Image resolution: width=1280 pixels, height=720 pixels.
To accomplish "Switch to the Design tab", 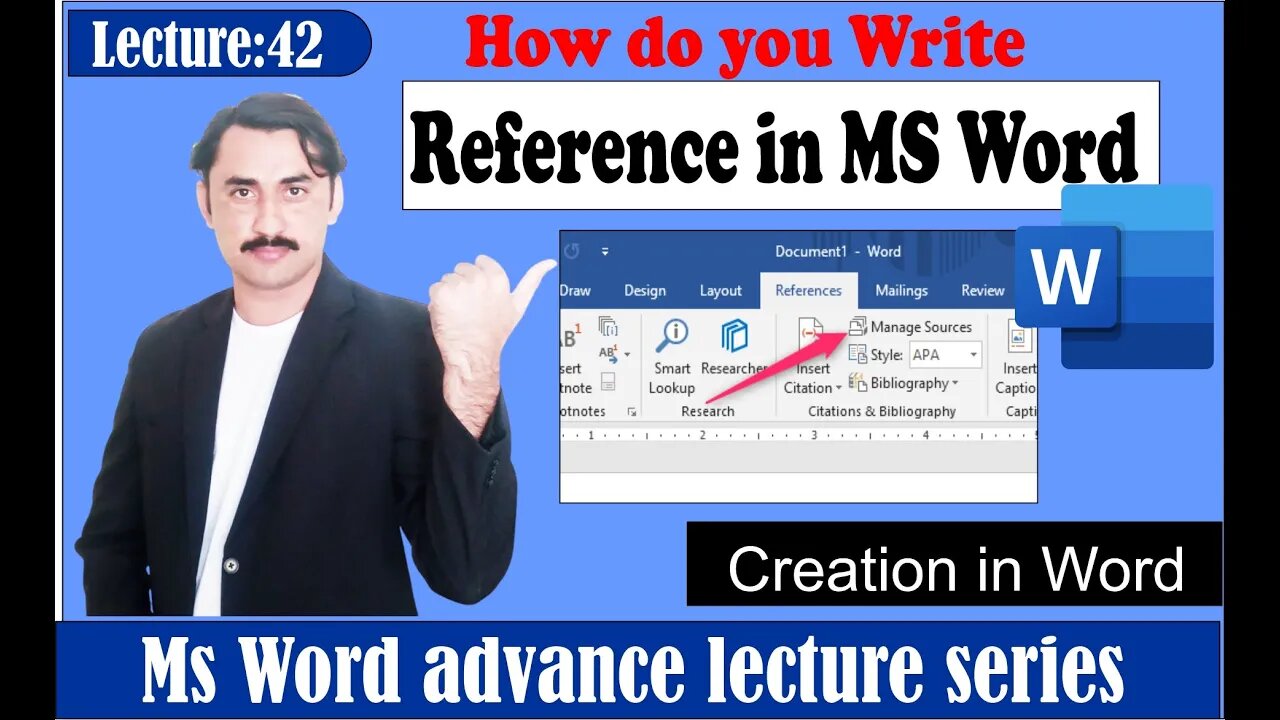I will click(x=645, y=291).
